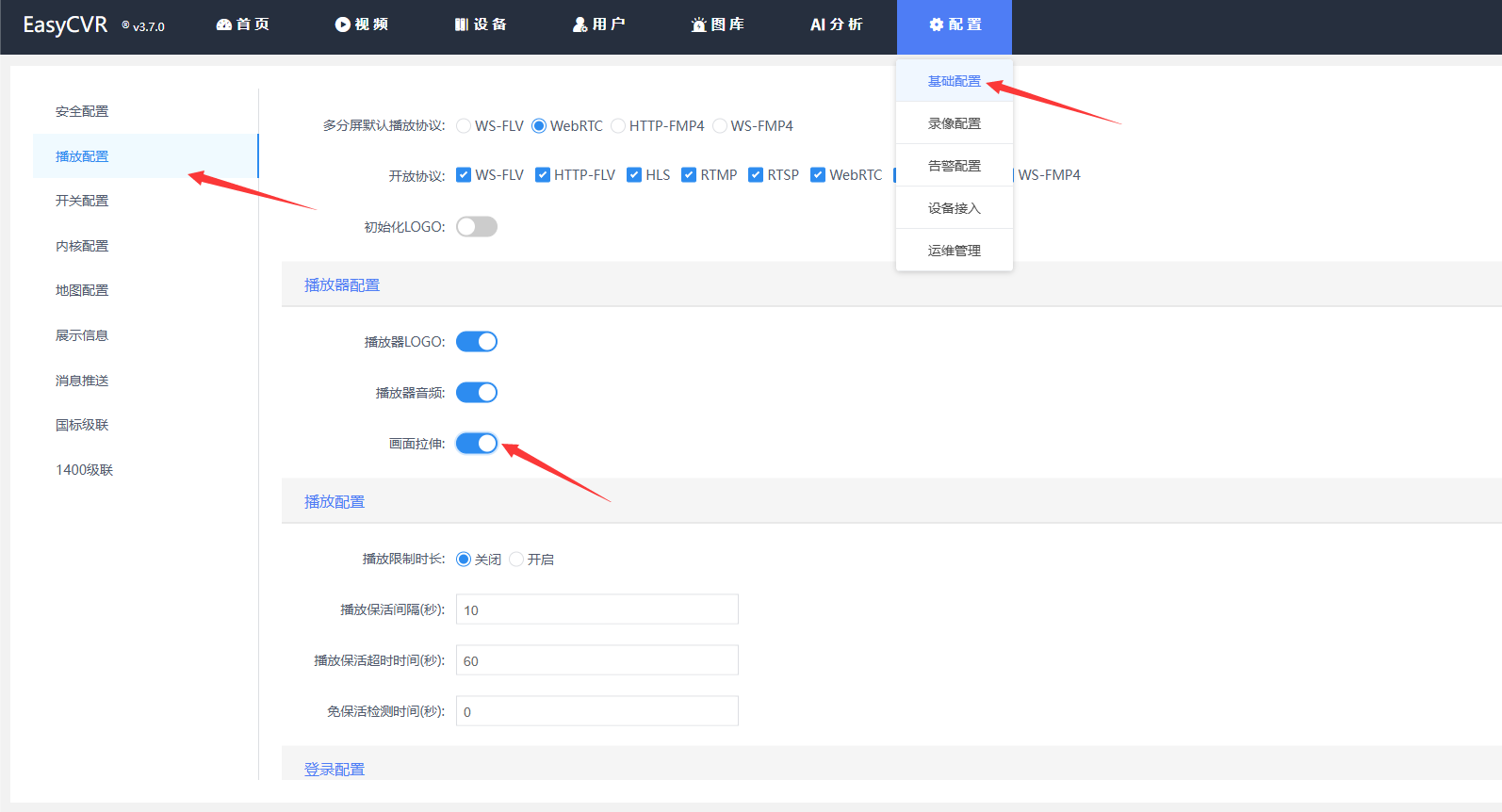Open the AI 分析 tab

837,24
